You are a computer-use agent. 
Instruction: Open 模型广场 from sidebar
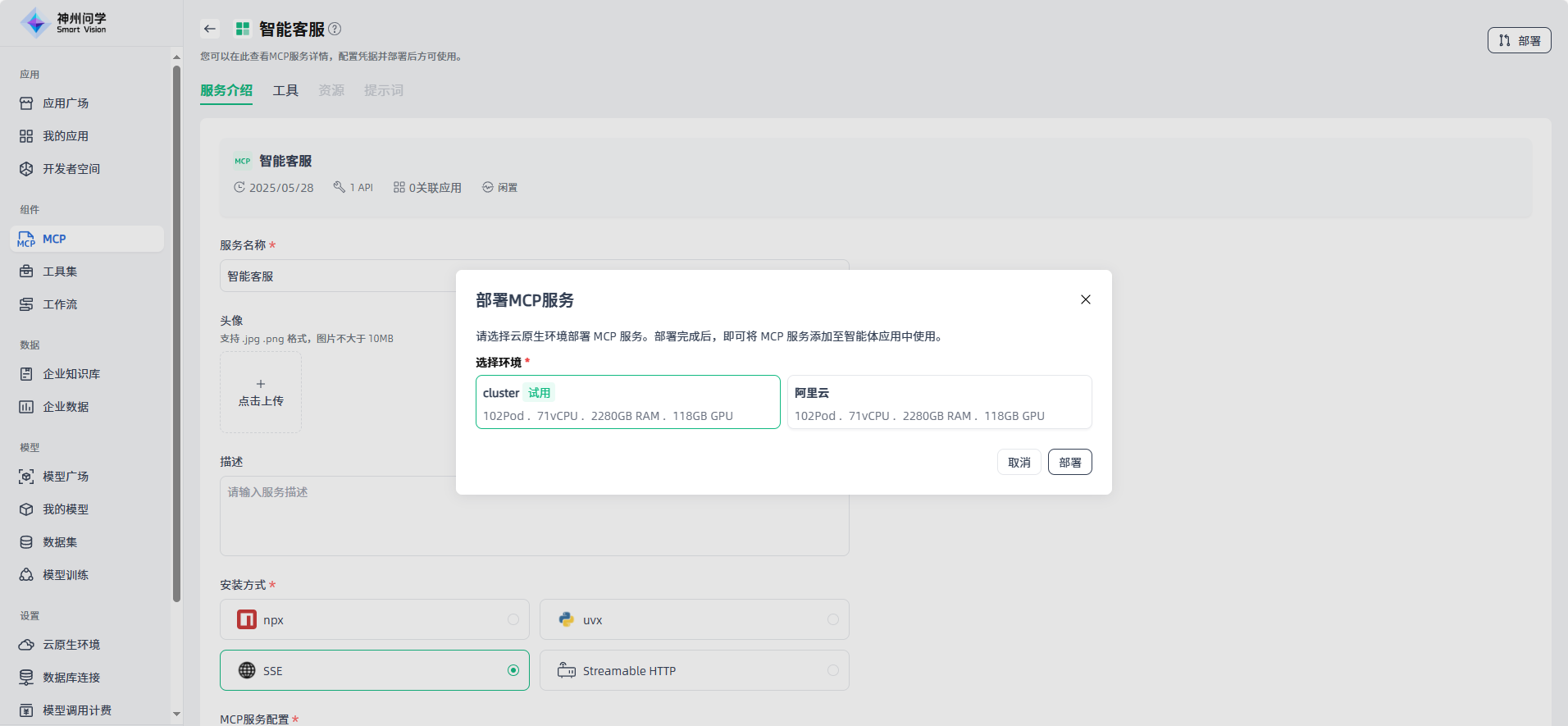coord(66,477)
